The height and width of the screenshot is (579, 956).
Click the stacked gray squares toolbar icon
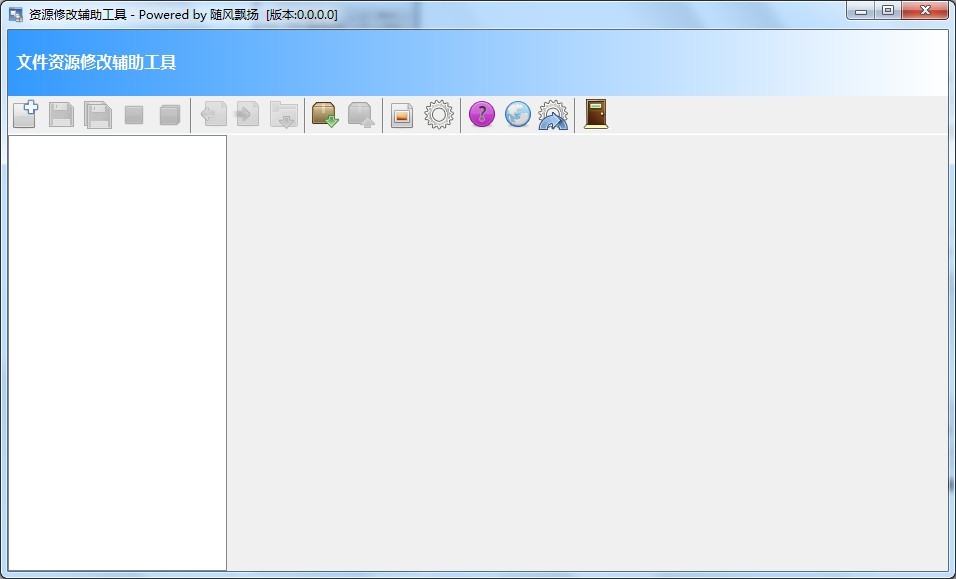pyautogui.click(x=169, y=115)
